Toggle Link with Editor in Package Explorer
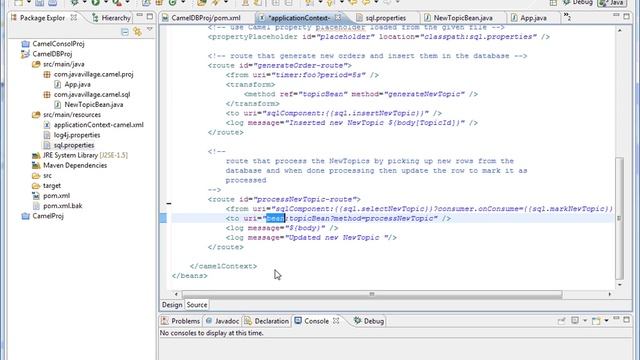The width and height of the screenshot is (640, 360). click(137, 31)
